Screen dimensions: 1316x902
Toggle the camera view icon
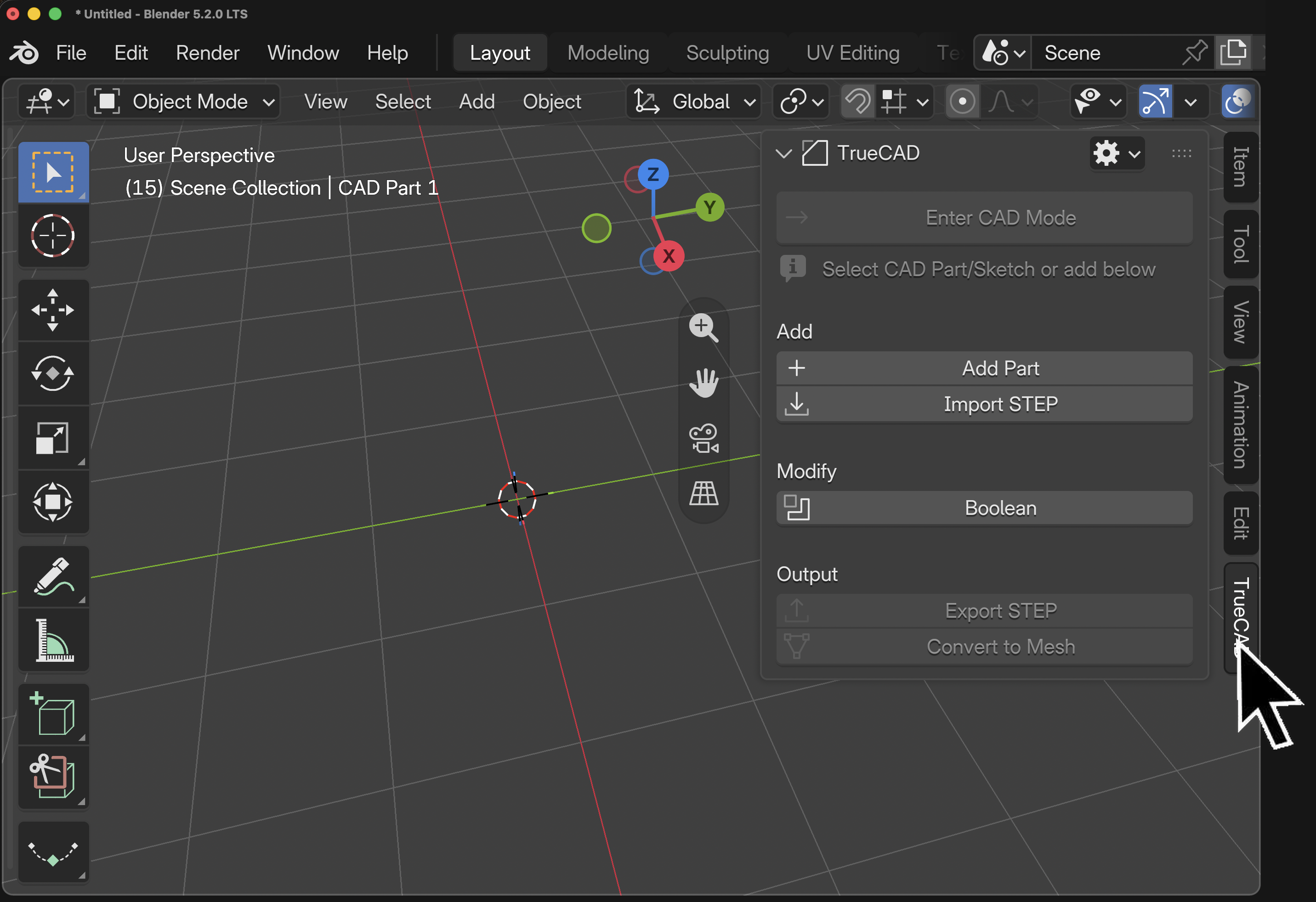[x=704, y=438]
